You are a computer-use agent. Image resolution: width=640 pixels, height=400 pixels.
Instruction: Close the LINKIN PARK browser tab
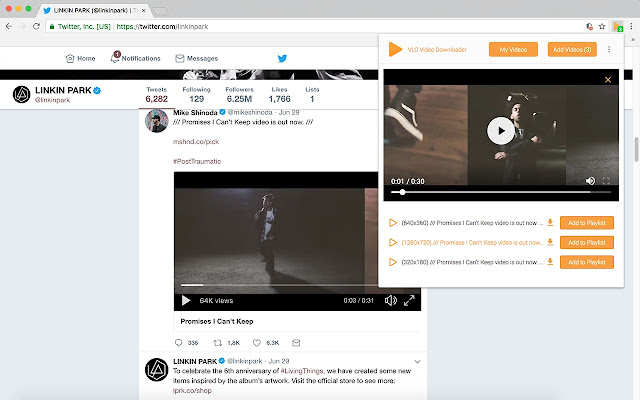143,10
